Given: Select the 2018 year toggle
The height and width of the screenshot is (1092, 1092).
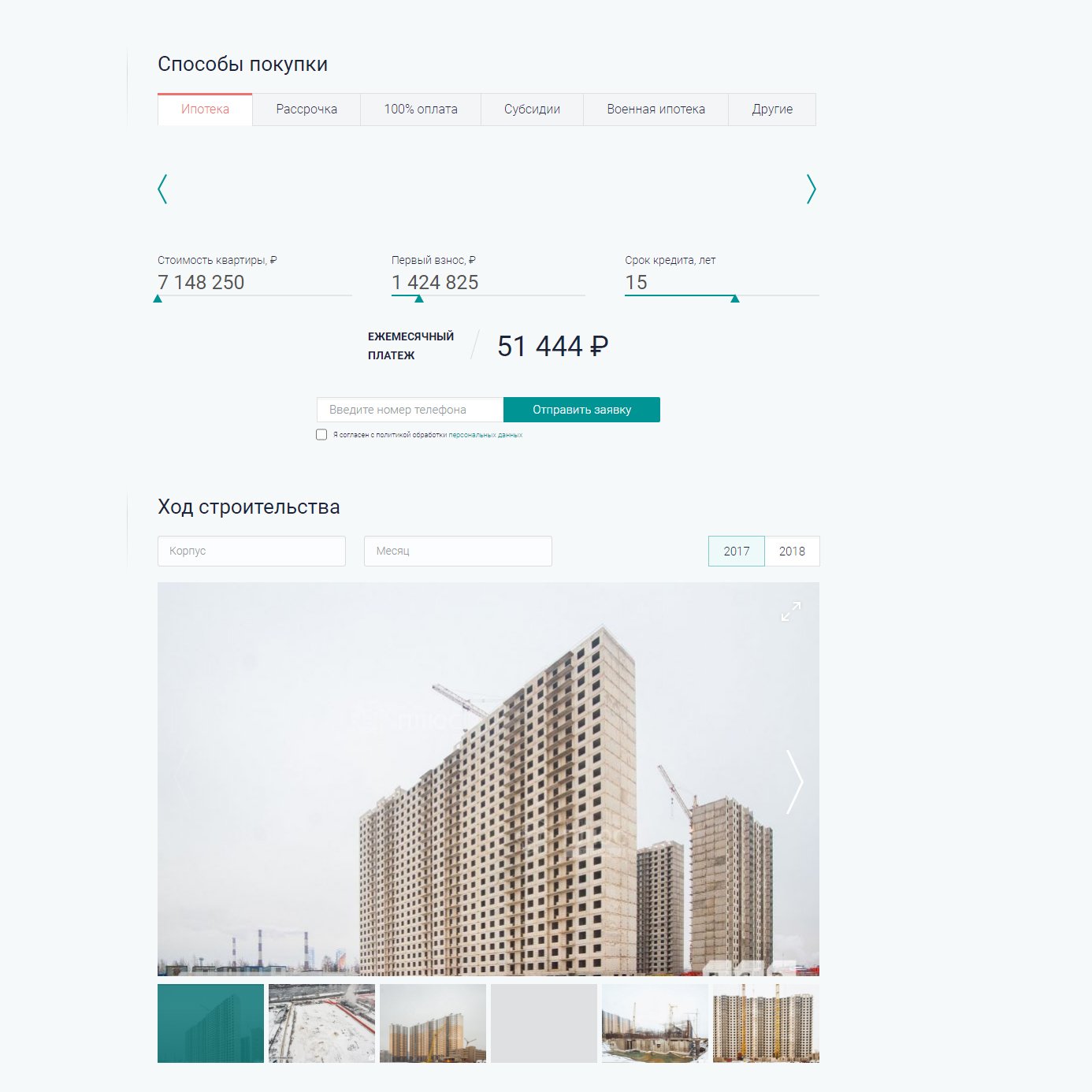Looking at the screenshot, I should 792,552.
